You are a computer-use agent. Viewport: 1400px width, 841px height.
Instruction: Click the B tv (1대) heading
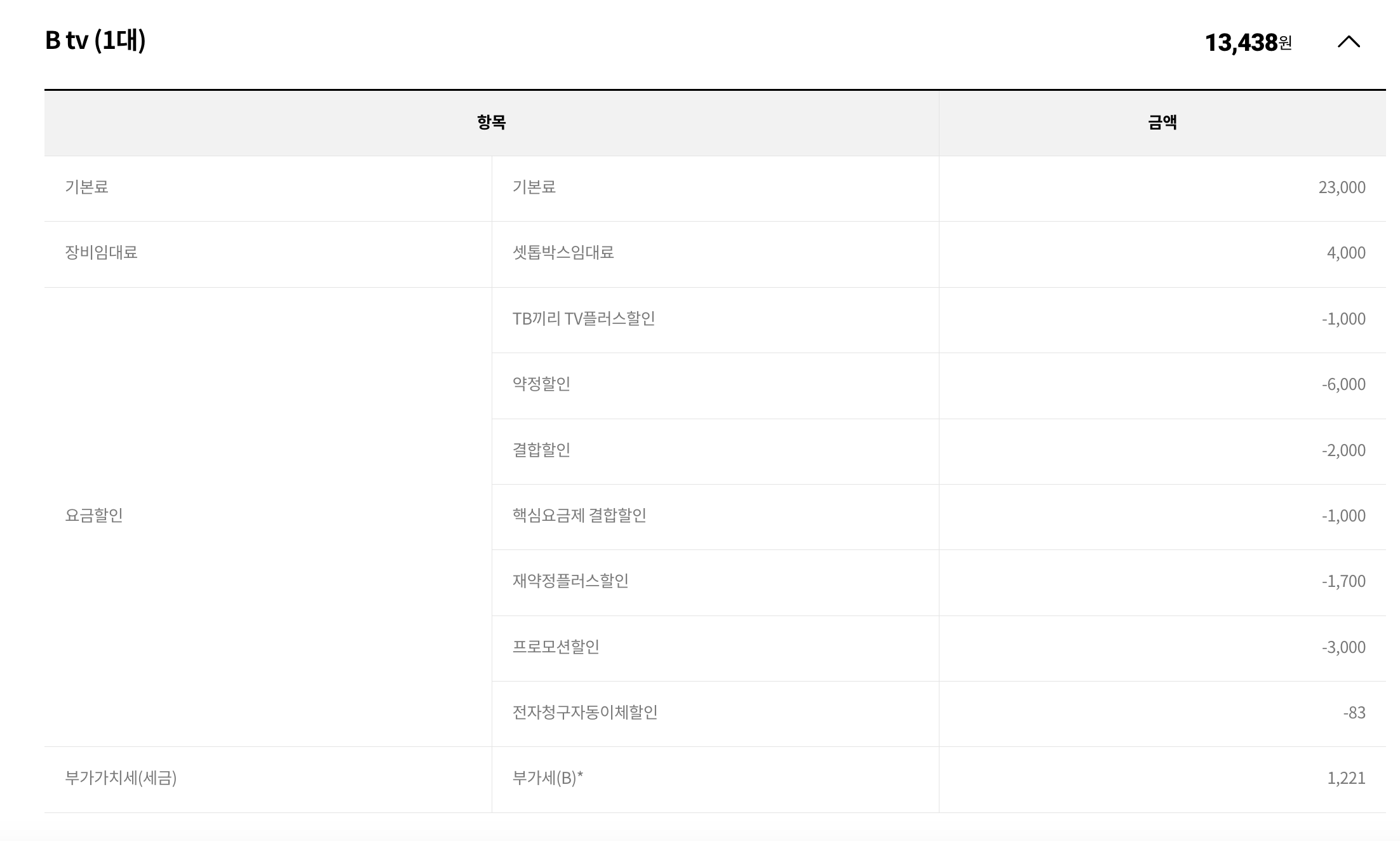point(95,40)
